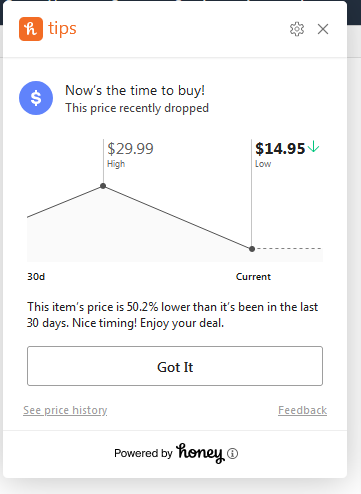Click the dashed projection line on chart
Viewport: 361px width, 494px height.
pyautogui.click(x=289, y=249)
